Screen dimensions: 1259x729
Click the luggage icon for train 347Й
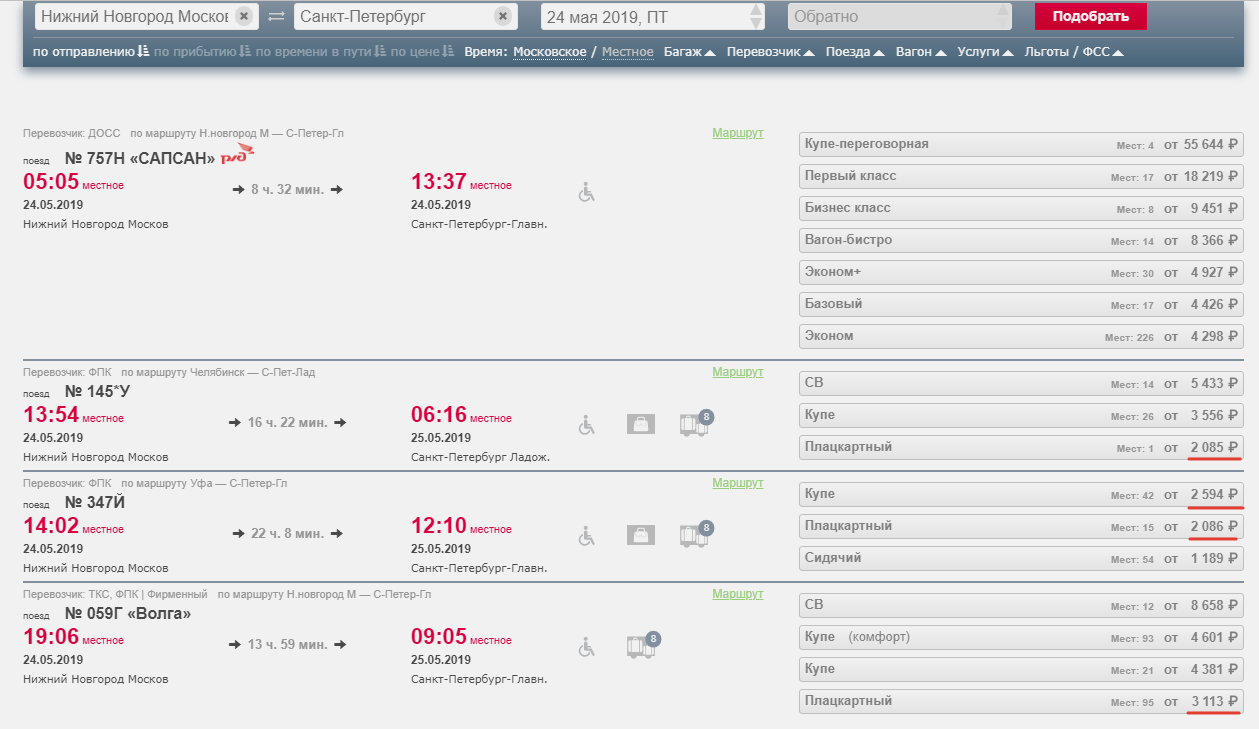click(641, 535)
